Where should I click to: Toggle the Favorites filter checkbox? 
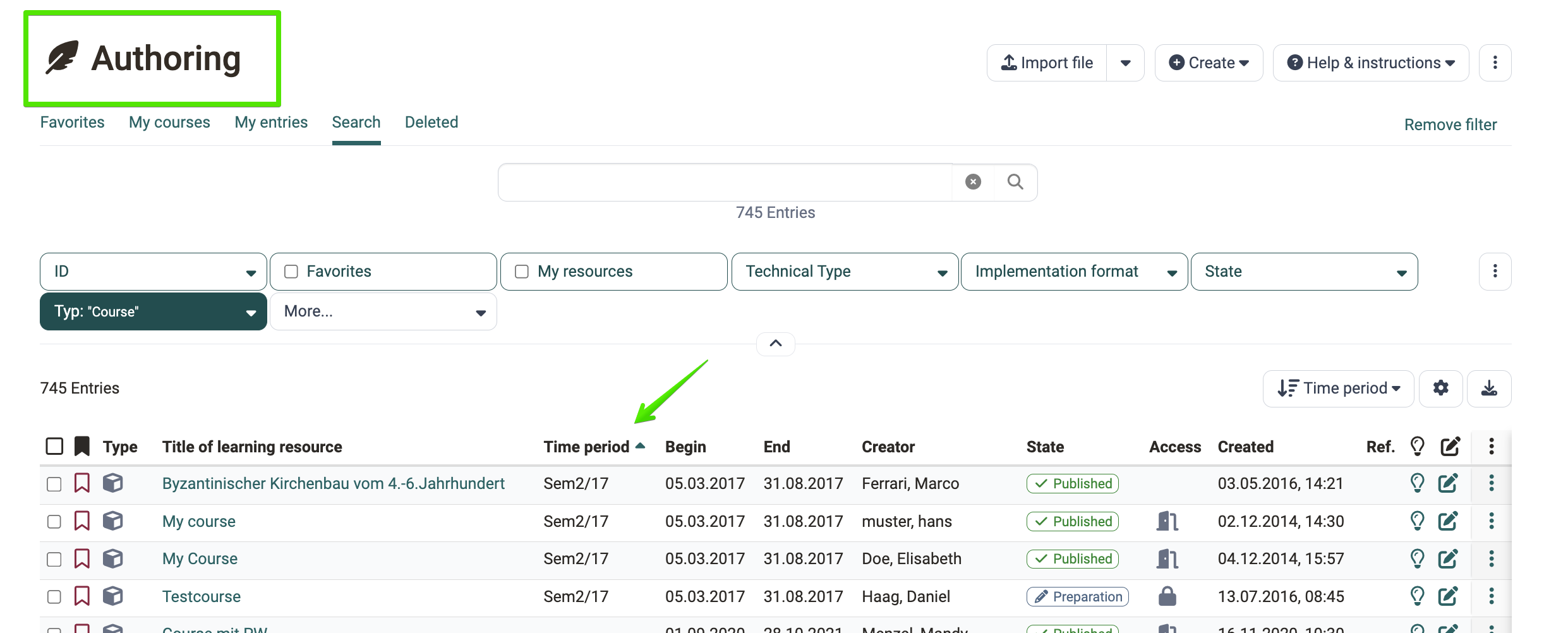tap(291, 272)
